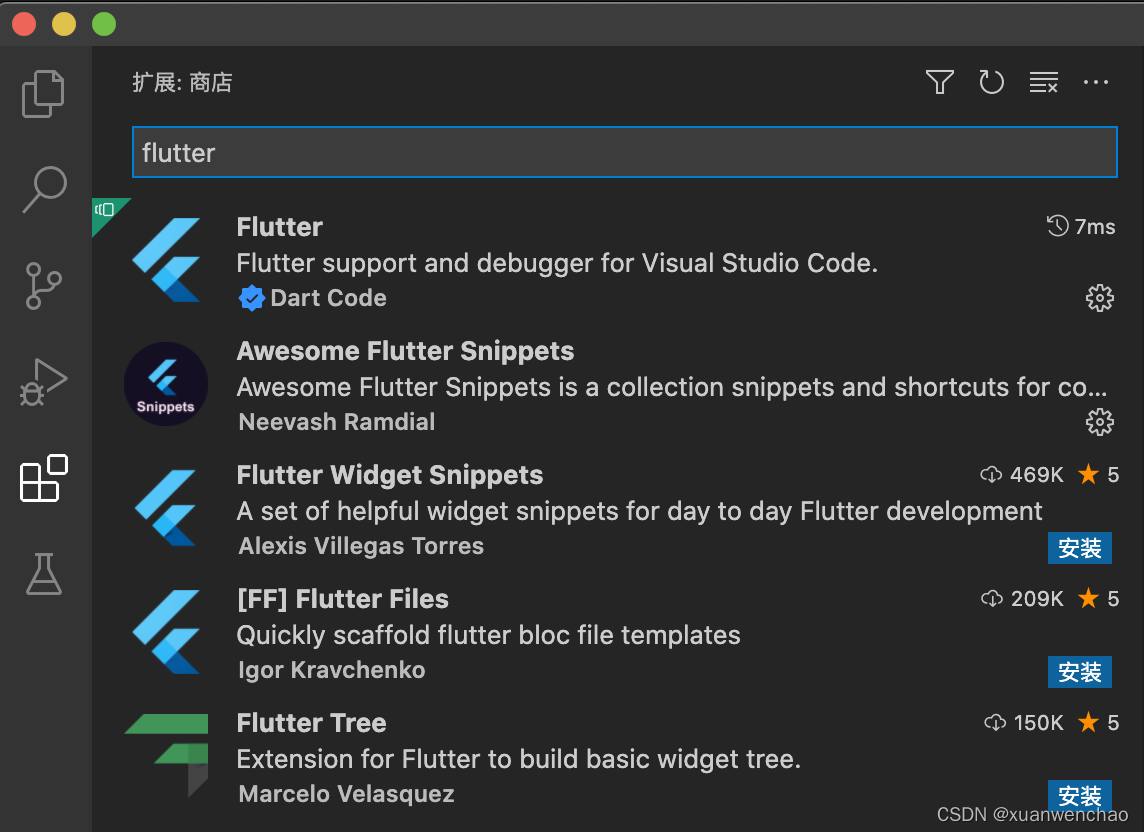
Task: Open the Source Control view
Action: tap(44, 285)
